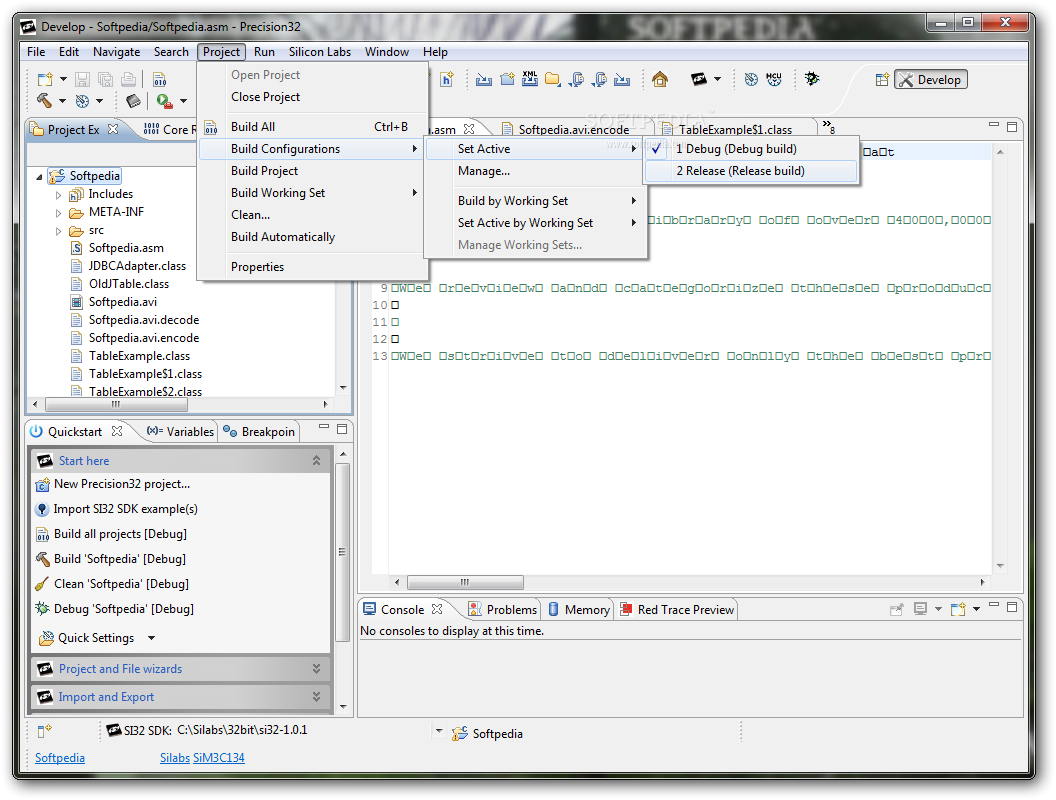Click the Open Perspective icon

point(882,79)
